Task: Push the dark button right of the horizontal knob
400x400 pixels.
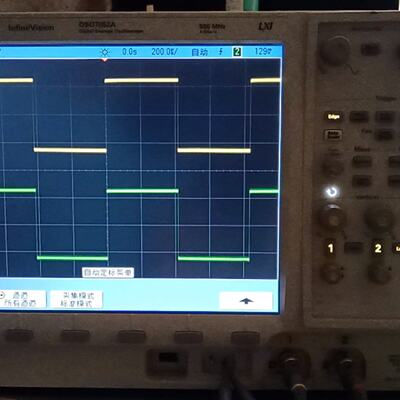Action: 370,50
